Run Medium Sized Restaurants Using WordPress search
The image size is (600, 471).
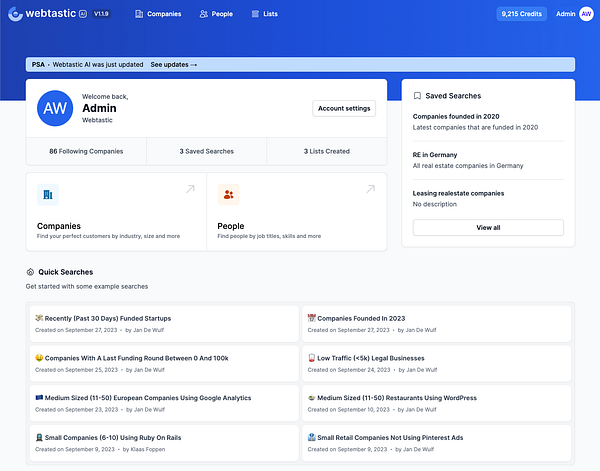click(437, 403)
